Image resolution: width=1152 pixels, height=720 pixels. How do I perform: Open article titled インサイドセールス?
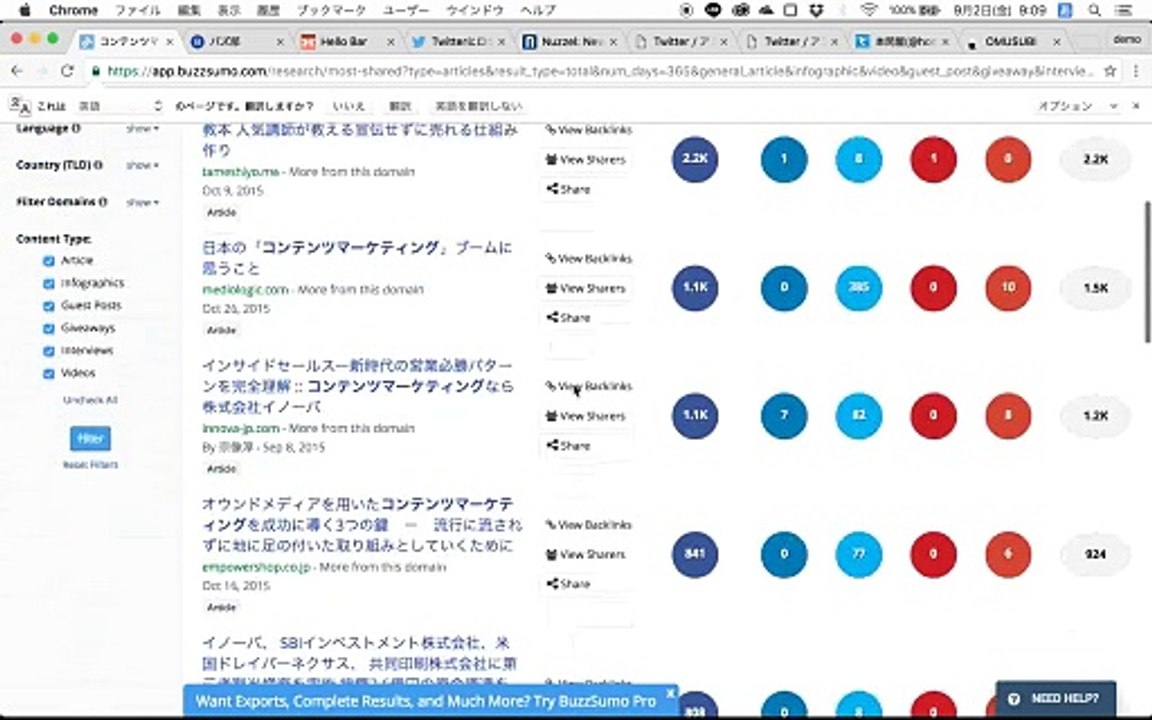point(357,386)
